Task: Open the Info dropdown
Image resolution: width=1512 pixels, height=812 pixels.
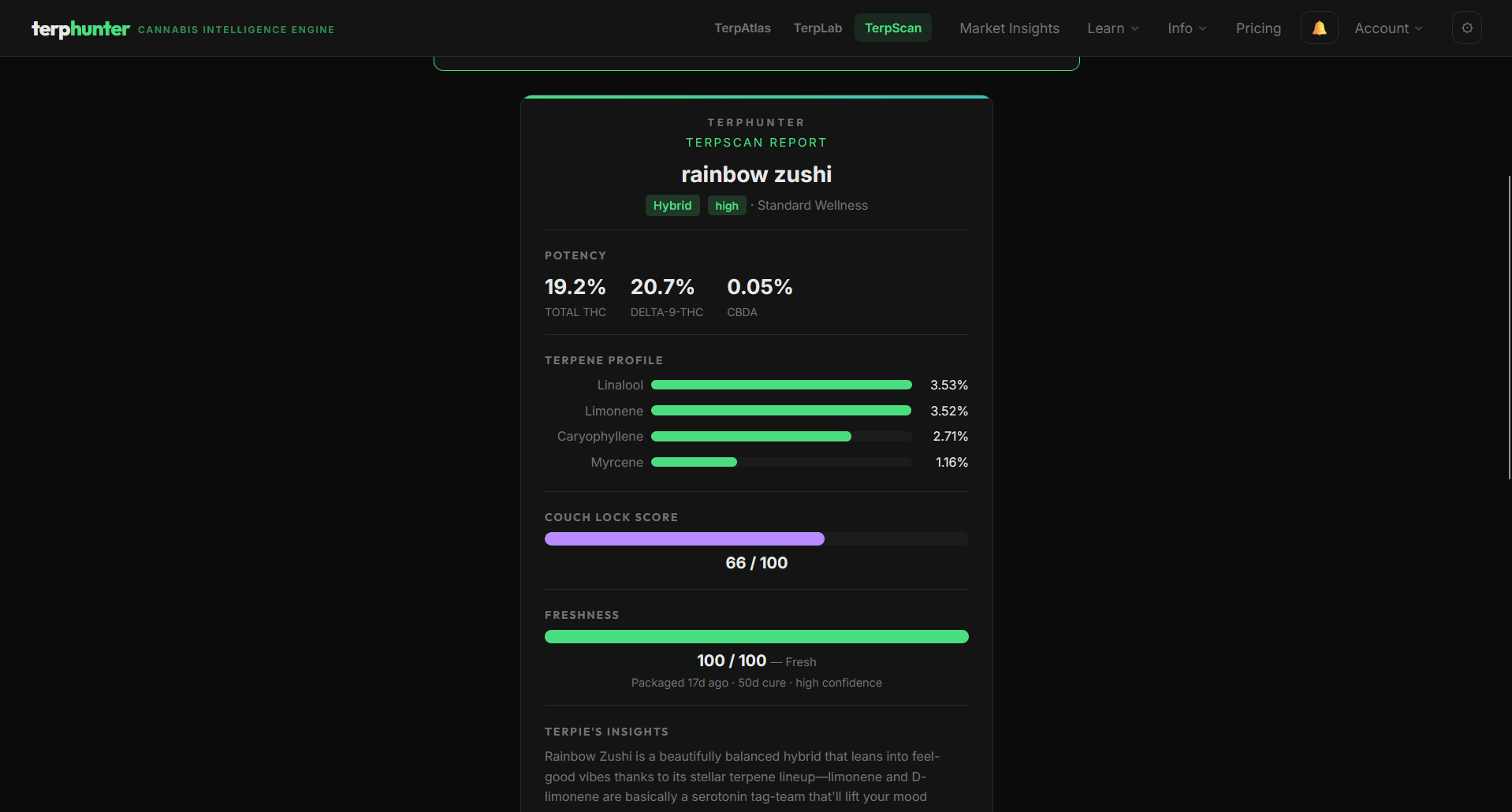Action: coord(1186,28)
